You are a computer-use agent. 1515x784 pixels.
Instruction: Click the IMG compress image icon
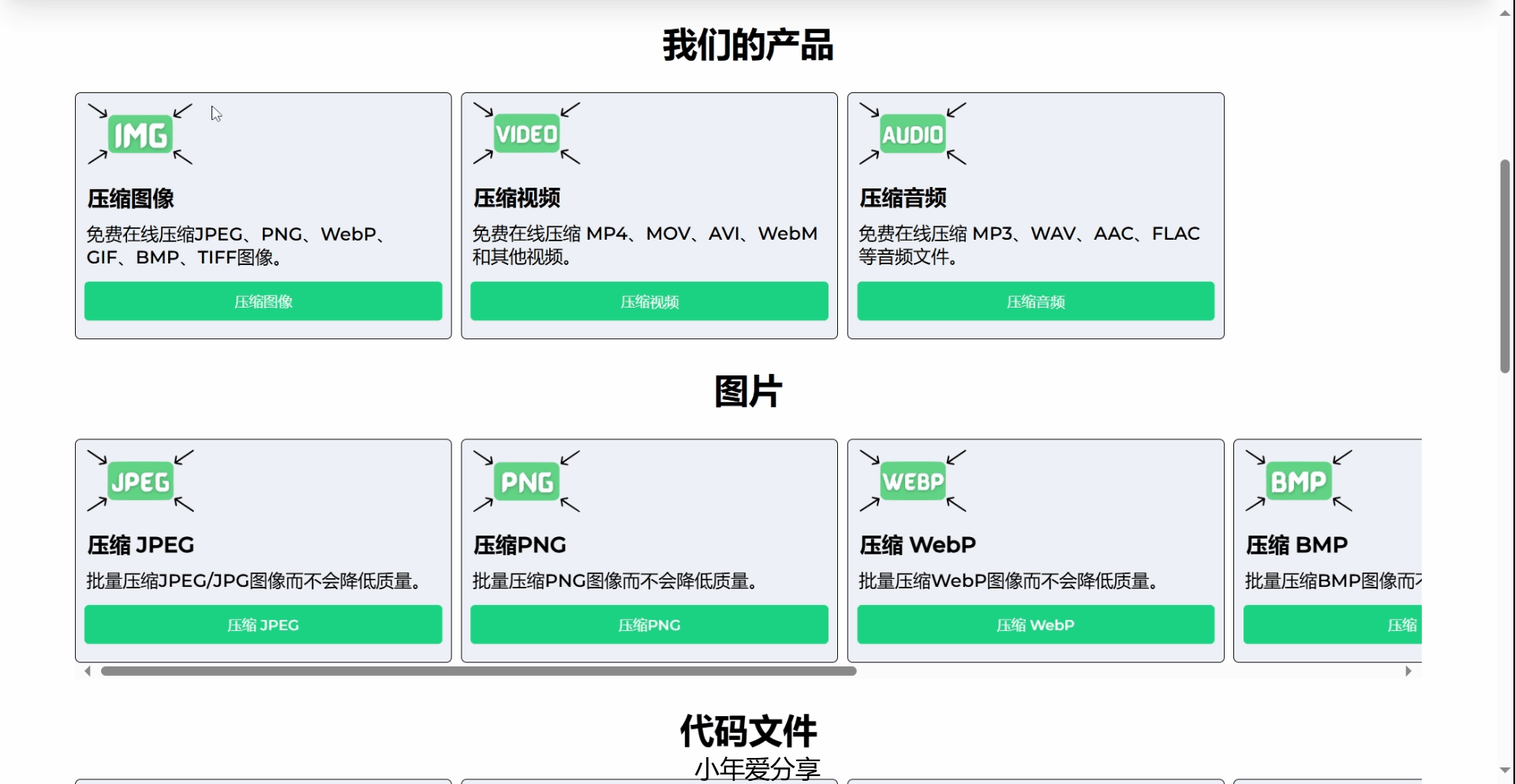point(140,134)
